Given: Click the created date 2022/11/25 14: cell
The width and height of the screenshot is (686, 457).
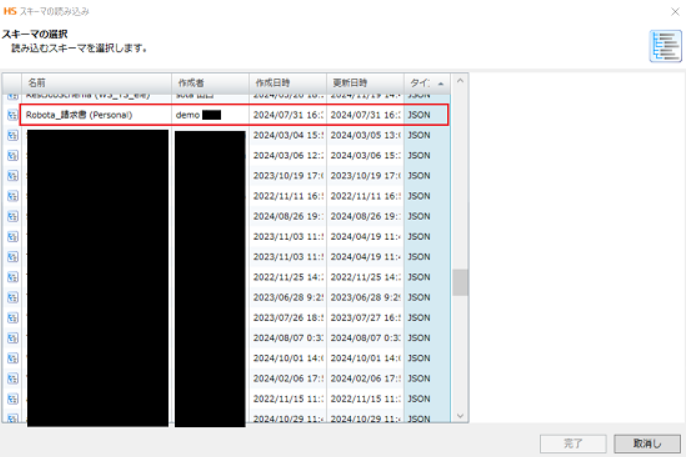Looking at the screenshot, I should 288,277.
